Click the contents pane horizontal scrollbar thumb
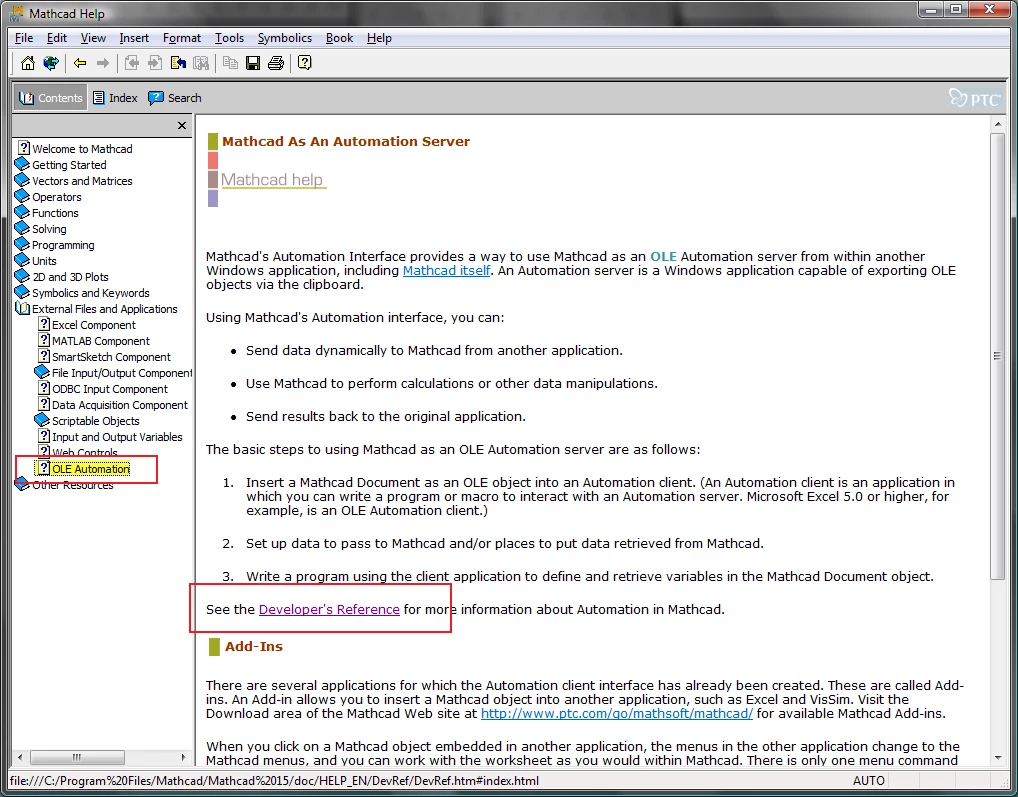 [77, 757]
